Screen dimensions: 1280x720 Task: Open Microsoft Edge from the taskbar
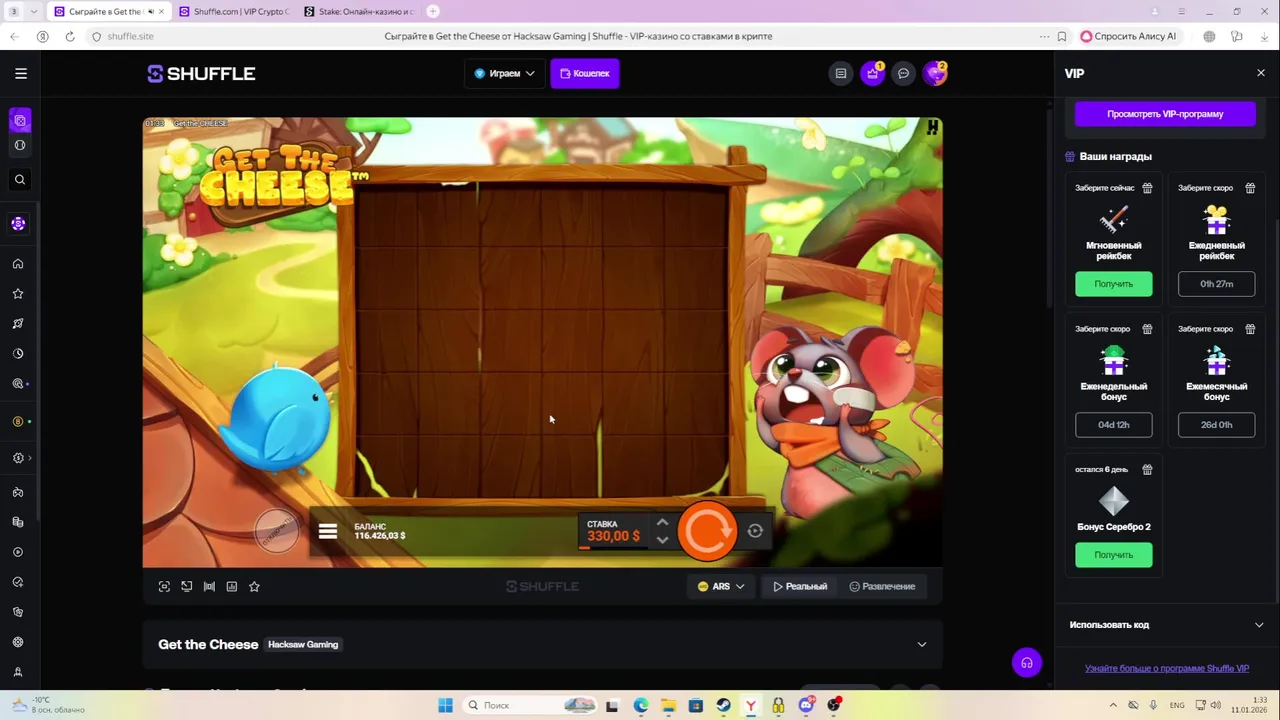[x=640, y=705]
